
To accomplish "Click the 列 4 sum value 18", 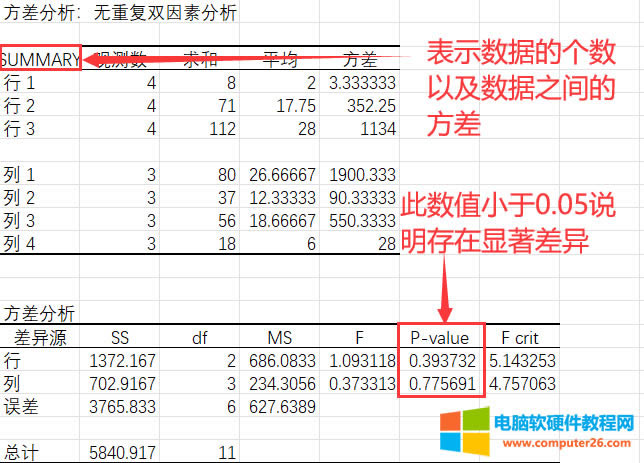I will click(227, 244).
